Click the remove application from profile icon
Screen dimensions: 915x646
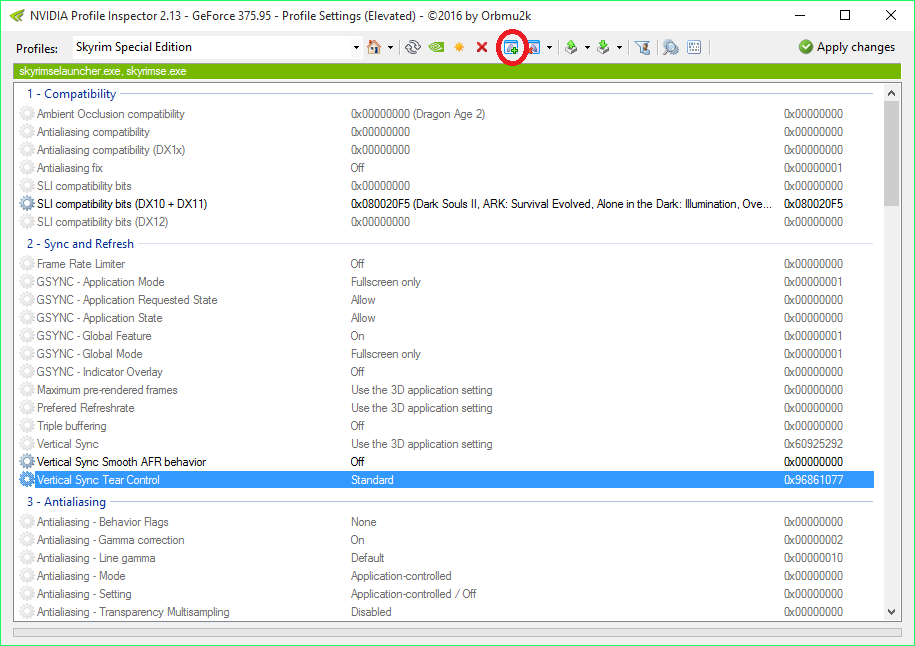click(x=533, y=48)
